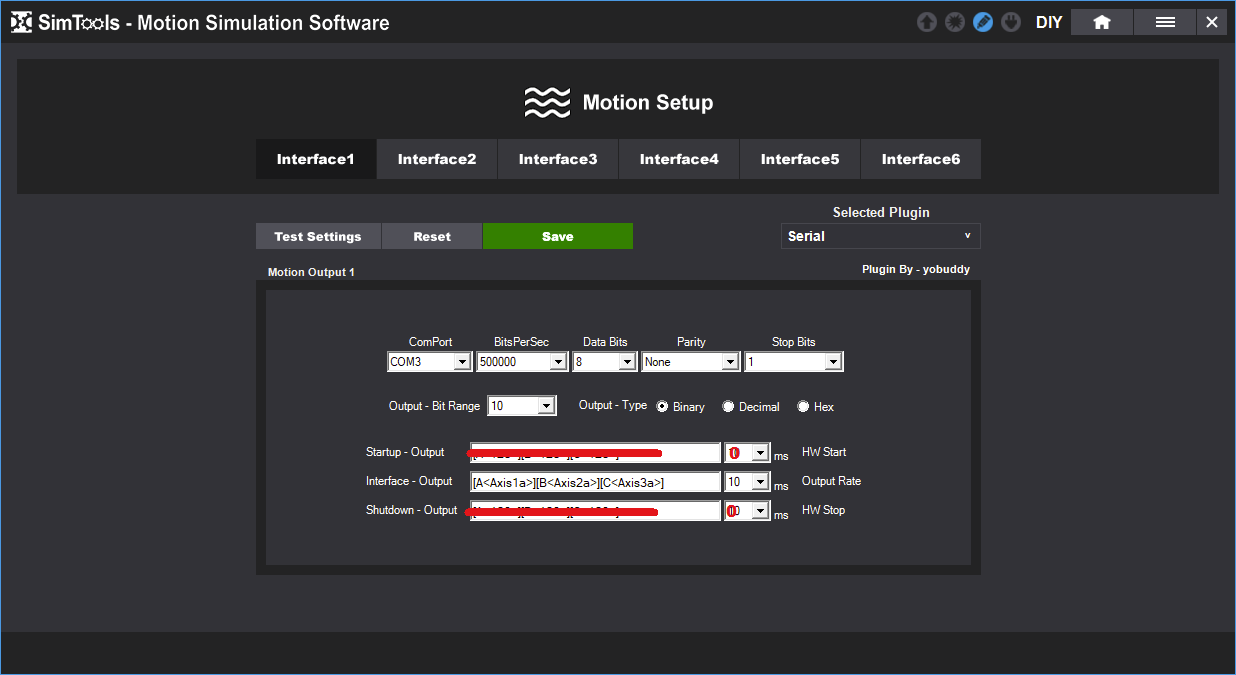Open the BitsPerSec 500000 dropdown
The image size is (1236, 675).
coord(523,362)
